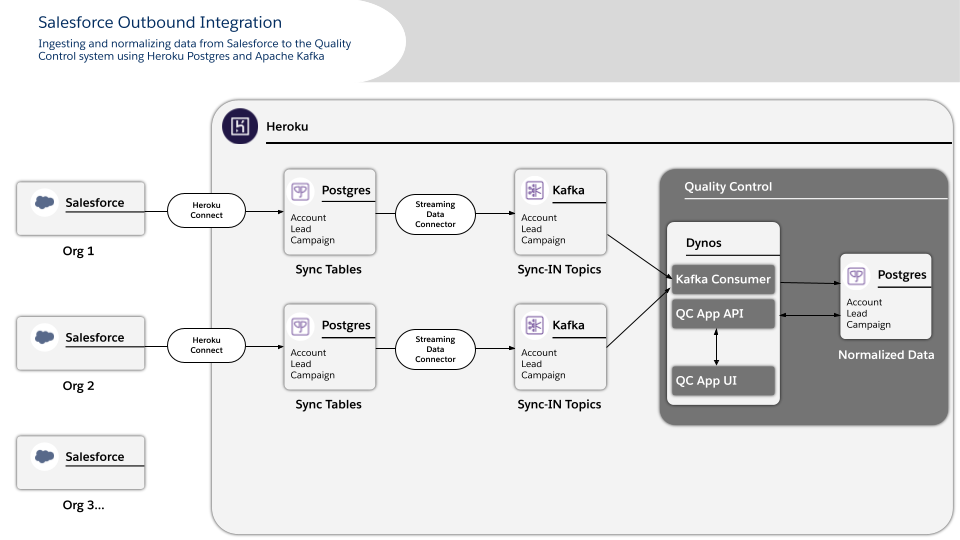Screen dimensions: 960x540
Task: Click the Heroku logo icon
Action: coord(240,126)
